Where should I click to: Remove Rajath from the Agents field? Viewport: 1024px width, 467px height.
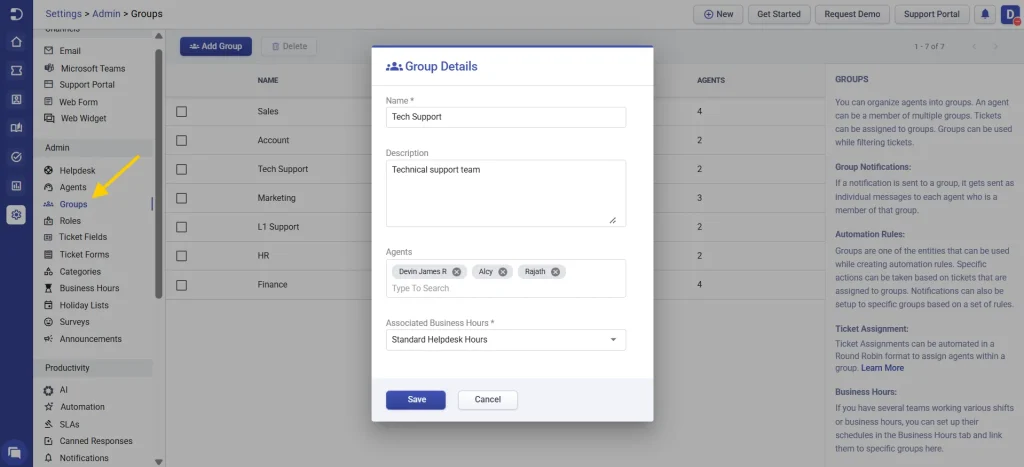(556, 272)
